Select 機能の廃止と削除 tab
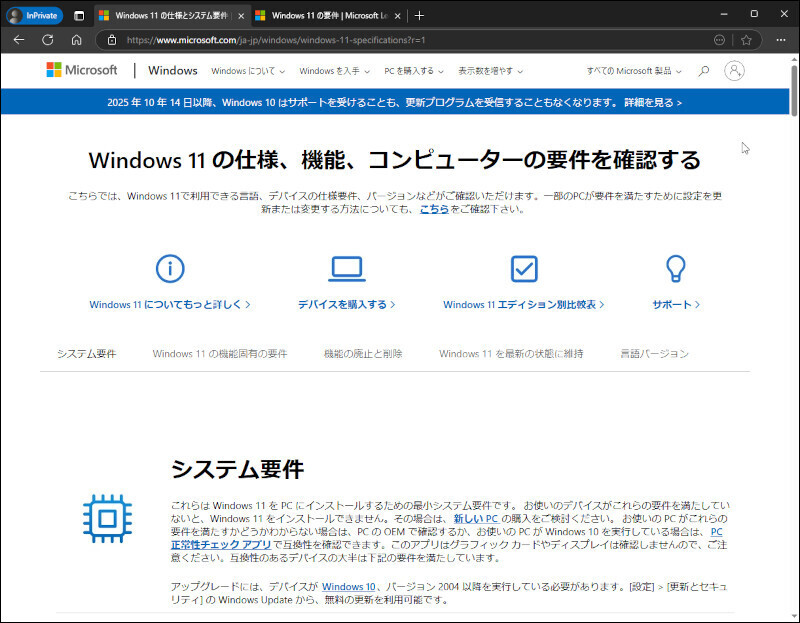 pos(363,354)
